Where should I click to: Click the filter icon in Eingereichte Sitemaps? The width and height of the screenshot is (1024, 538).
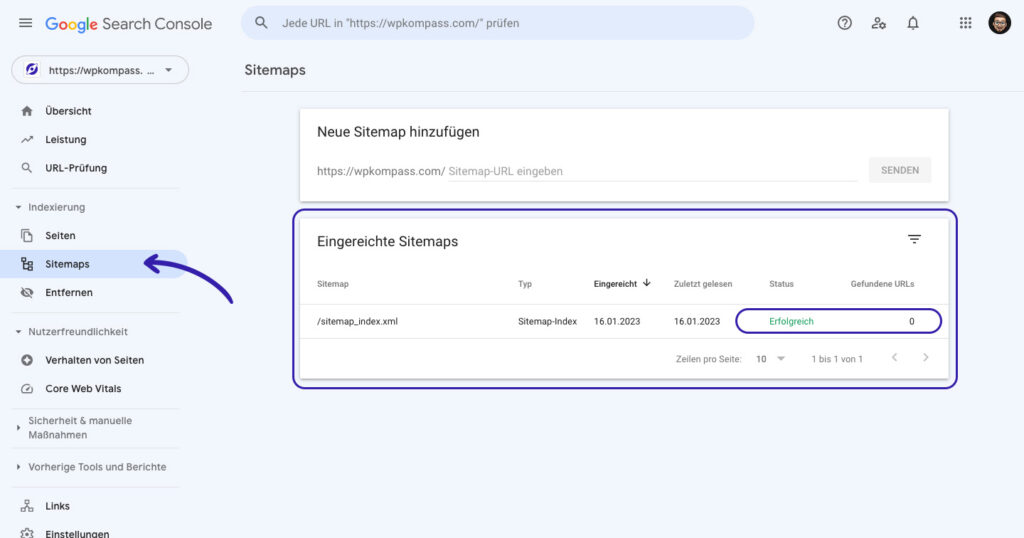point(914,239)
